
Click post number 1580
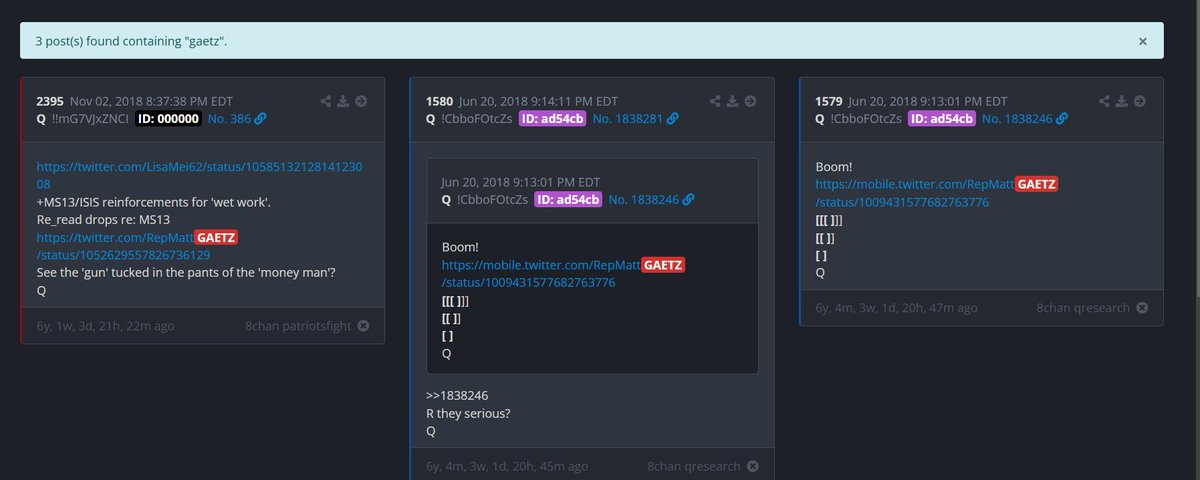439,101
